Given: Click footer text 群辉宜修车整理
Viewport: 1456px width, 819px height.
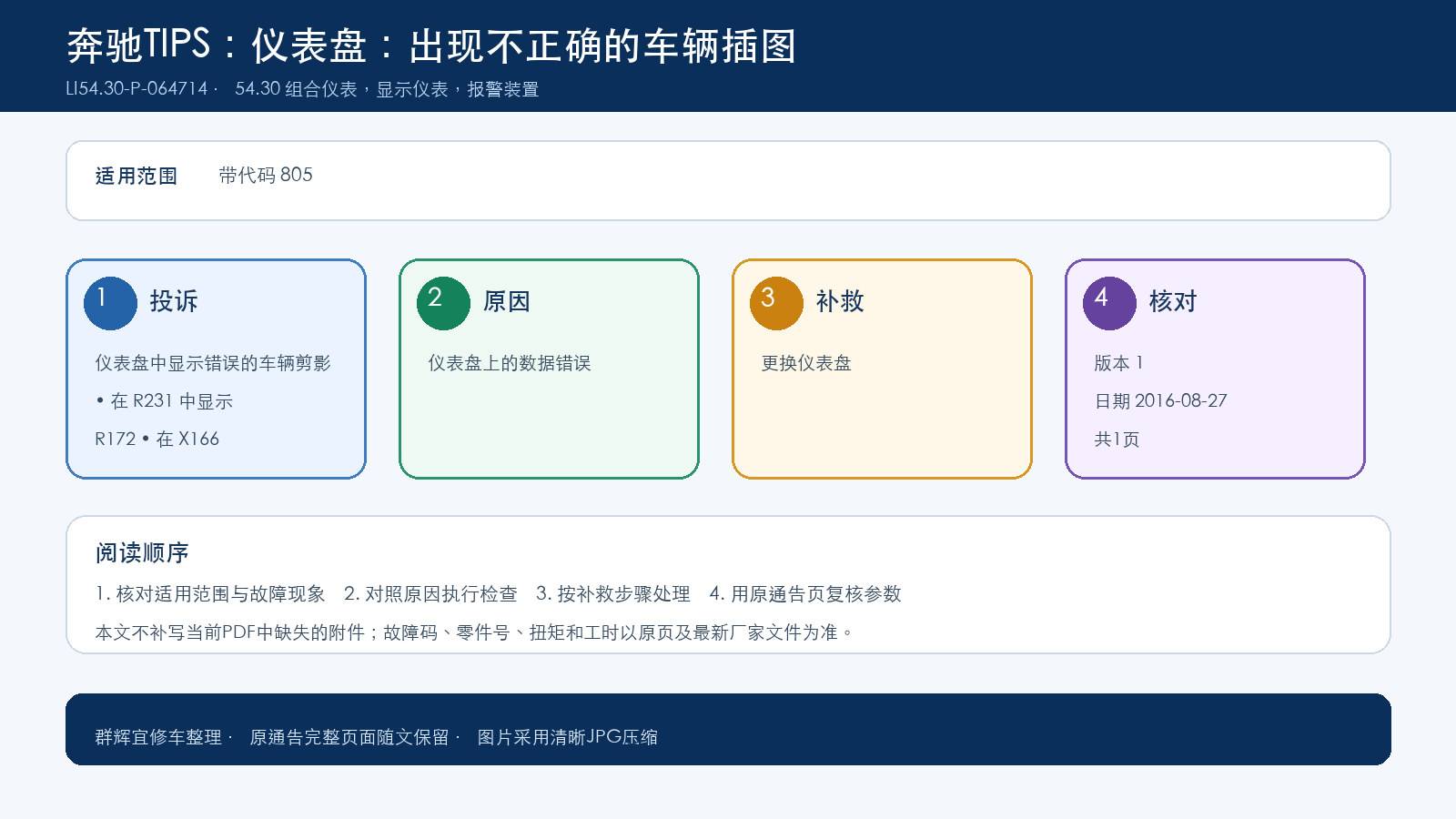Looking at the screenshot, I should tap(158, 737).
